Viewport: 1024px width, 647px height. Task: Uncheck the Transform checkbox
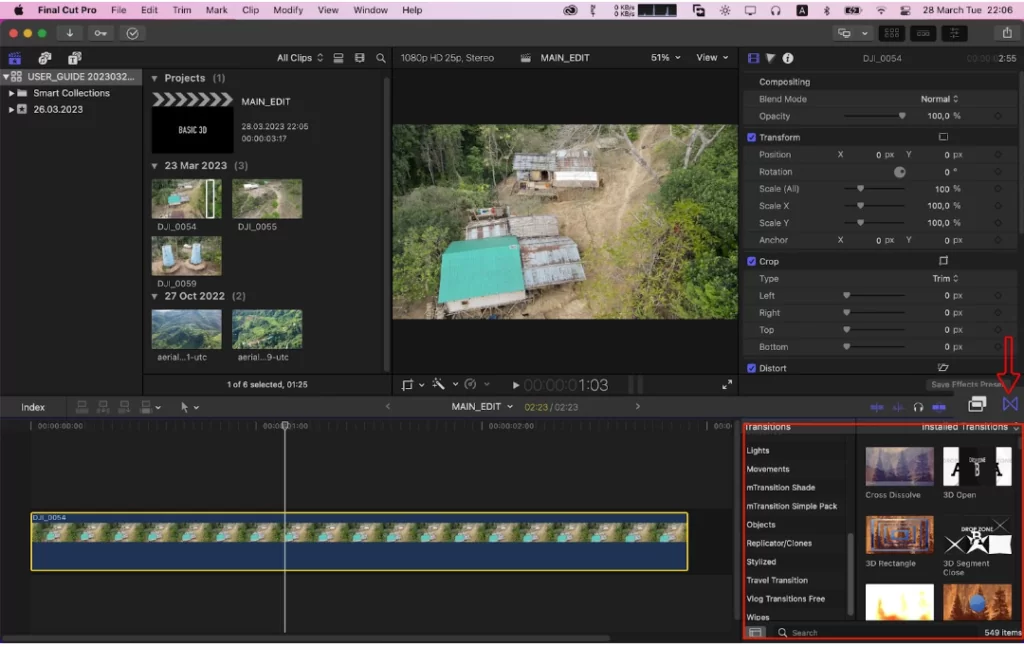[751, 137]
